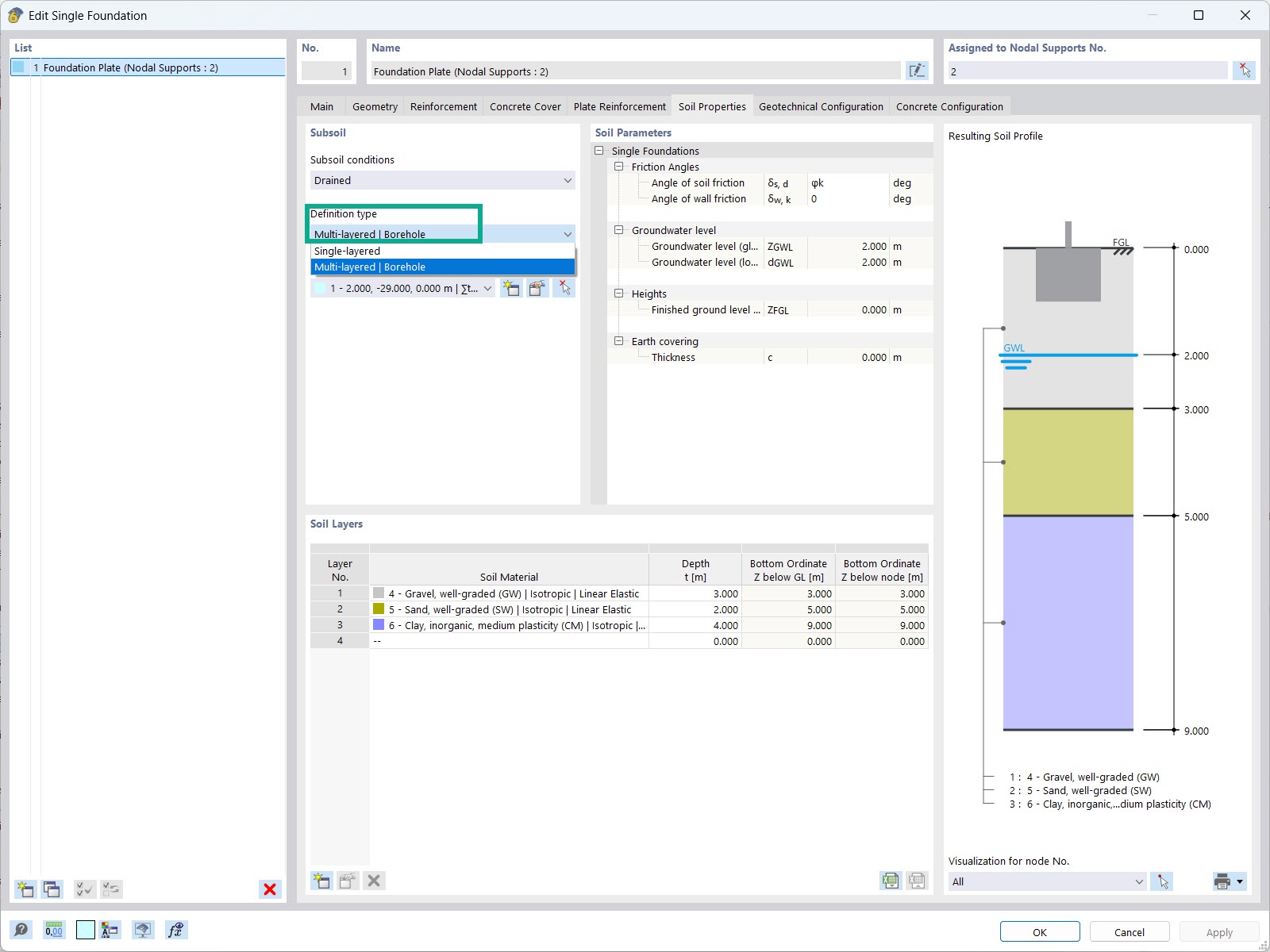Click Depth cell 3.000 of Gravel layer
The height and width of the screenshot is (952, 1270).
(x=695, y=593)
